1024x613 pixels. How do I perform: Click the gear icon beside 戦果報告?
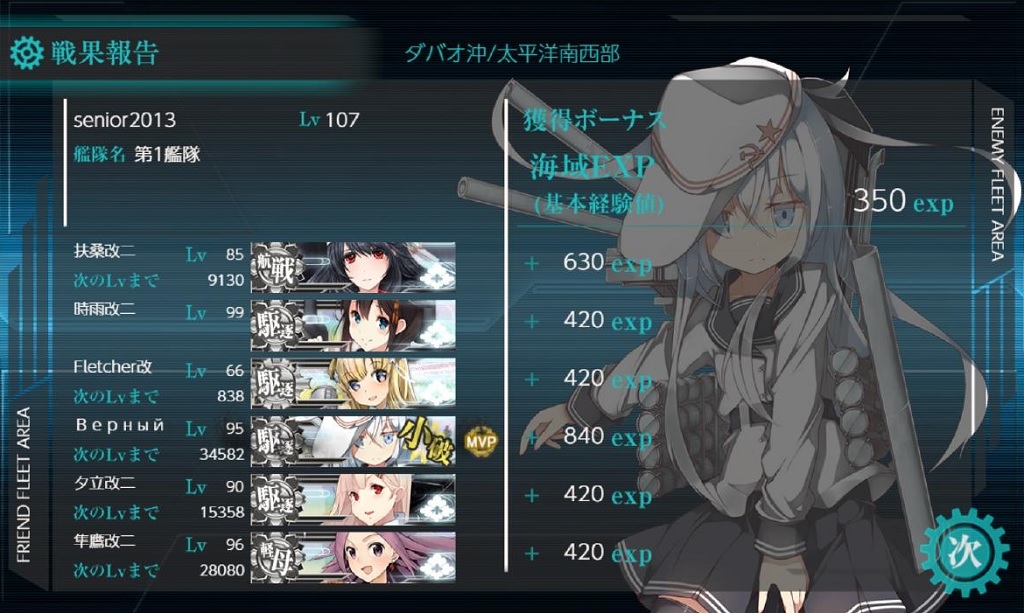pyautogui.click(x=27, y=53)
